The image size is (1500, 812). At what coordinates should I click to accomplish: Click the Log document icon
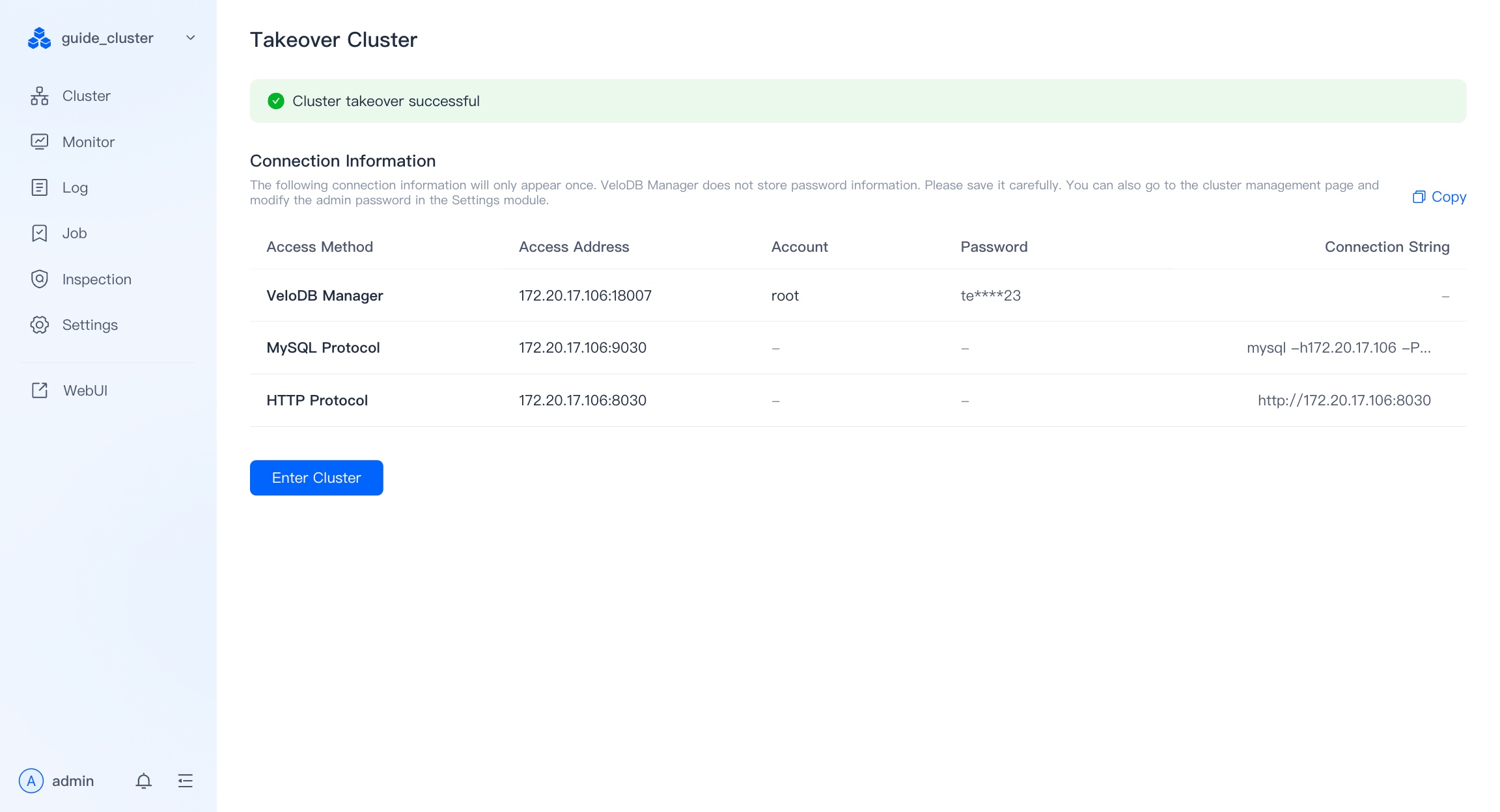point(40,187)
